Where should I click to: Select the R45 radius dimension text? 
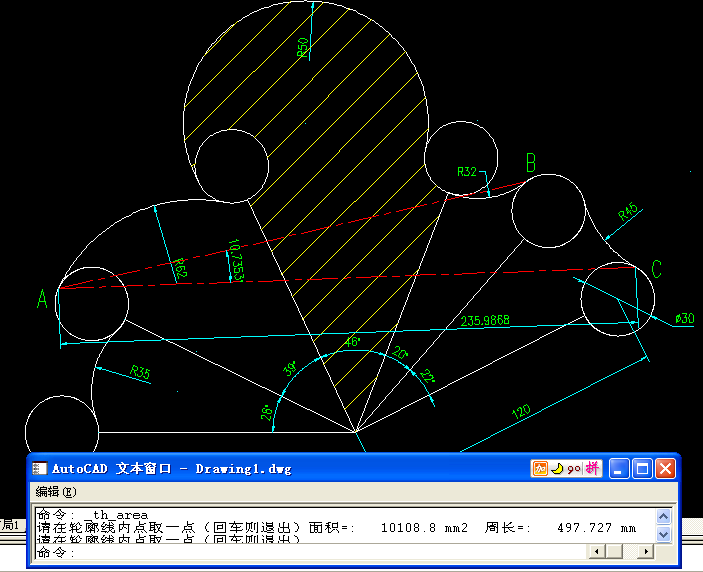click(628, 212)
